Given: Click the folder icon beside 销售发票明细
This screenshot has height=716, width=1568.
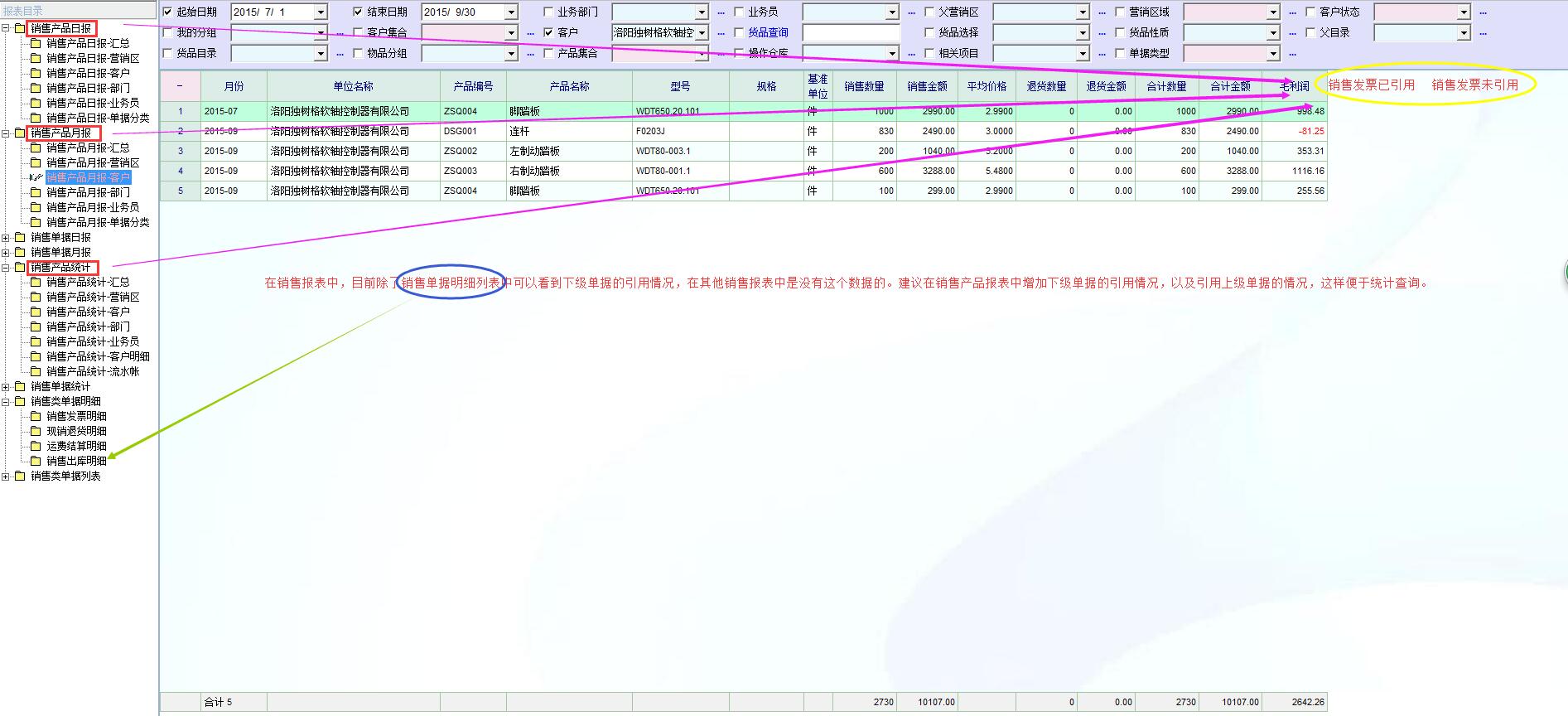Looking at the screenshot, I should click(36, 416).
